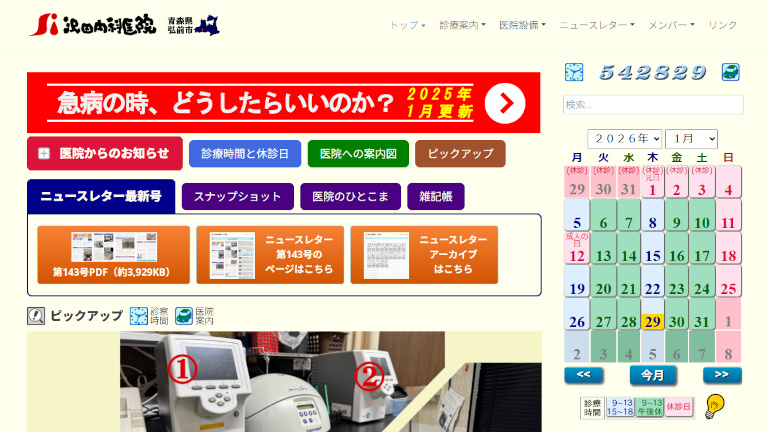Click the magnifier icon beside ピックアップ heading
This screenshot has height=432, width=768.
[x=36, y=316]
